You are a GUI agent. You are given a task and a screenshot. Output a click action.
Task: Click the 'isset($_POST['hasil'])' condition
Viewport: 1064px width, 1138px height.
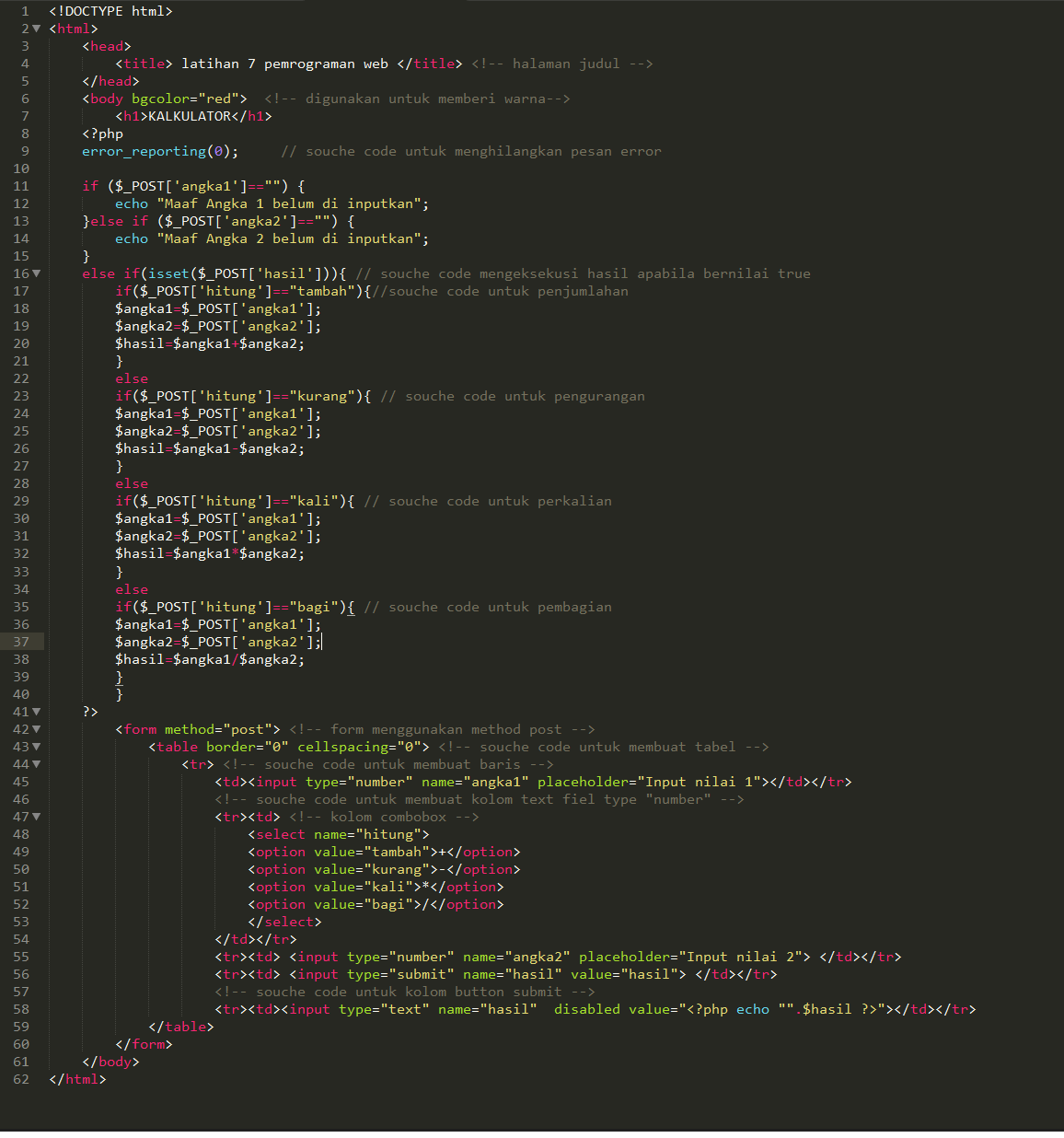click(239, 273)
